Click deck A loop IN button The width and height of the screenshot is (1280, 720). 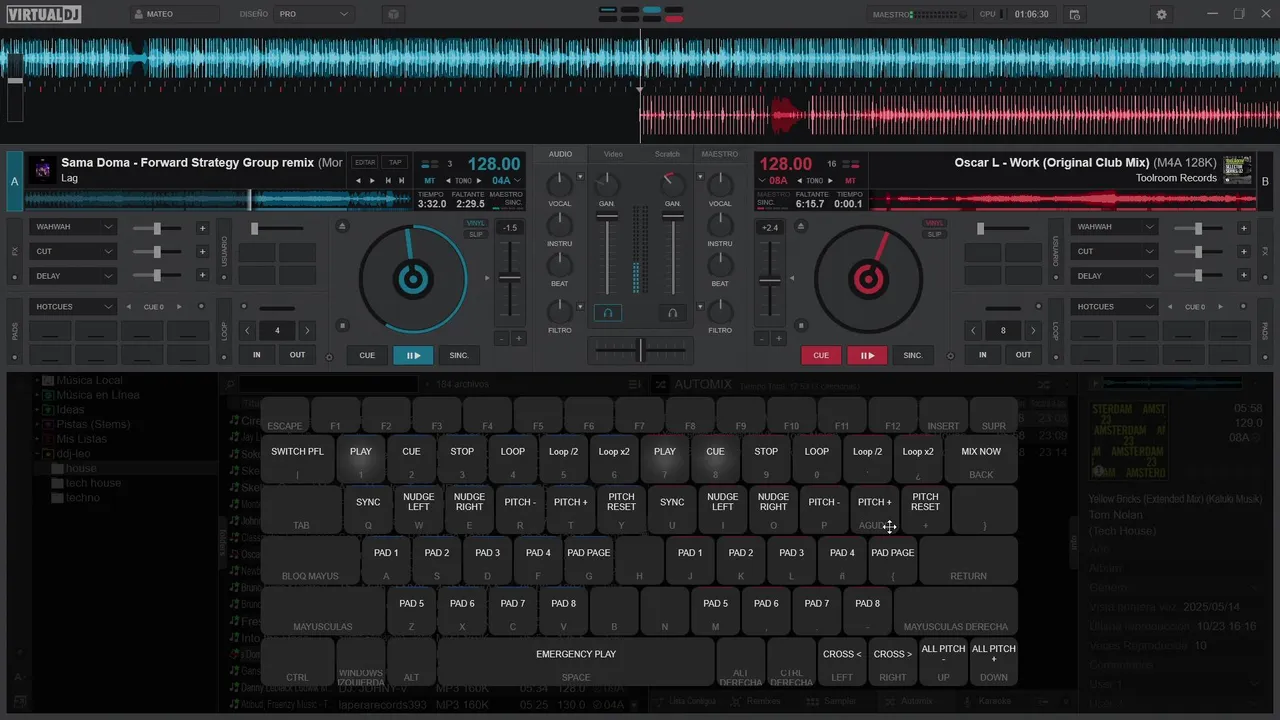pyautogui.click(x=257, y=355)
